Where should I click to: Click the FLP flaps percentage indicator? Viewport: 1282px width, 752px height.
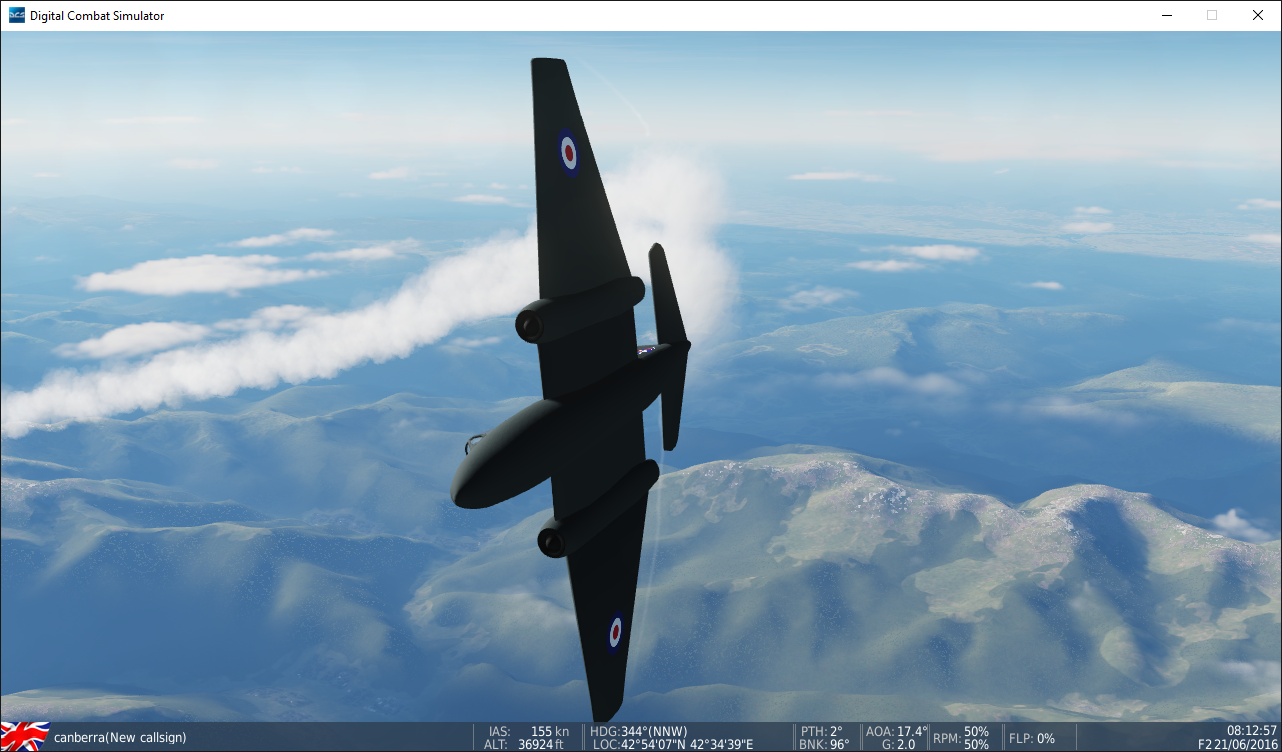[x=1031, y=738]
